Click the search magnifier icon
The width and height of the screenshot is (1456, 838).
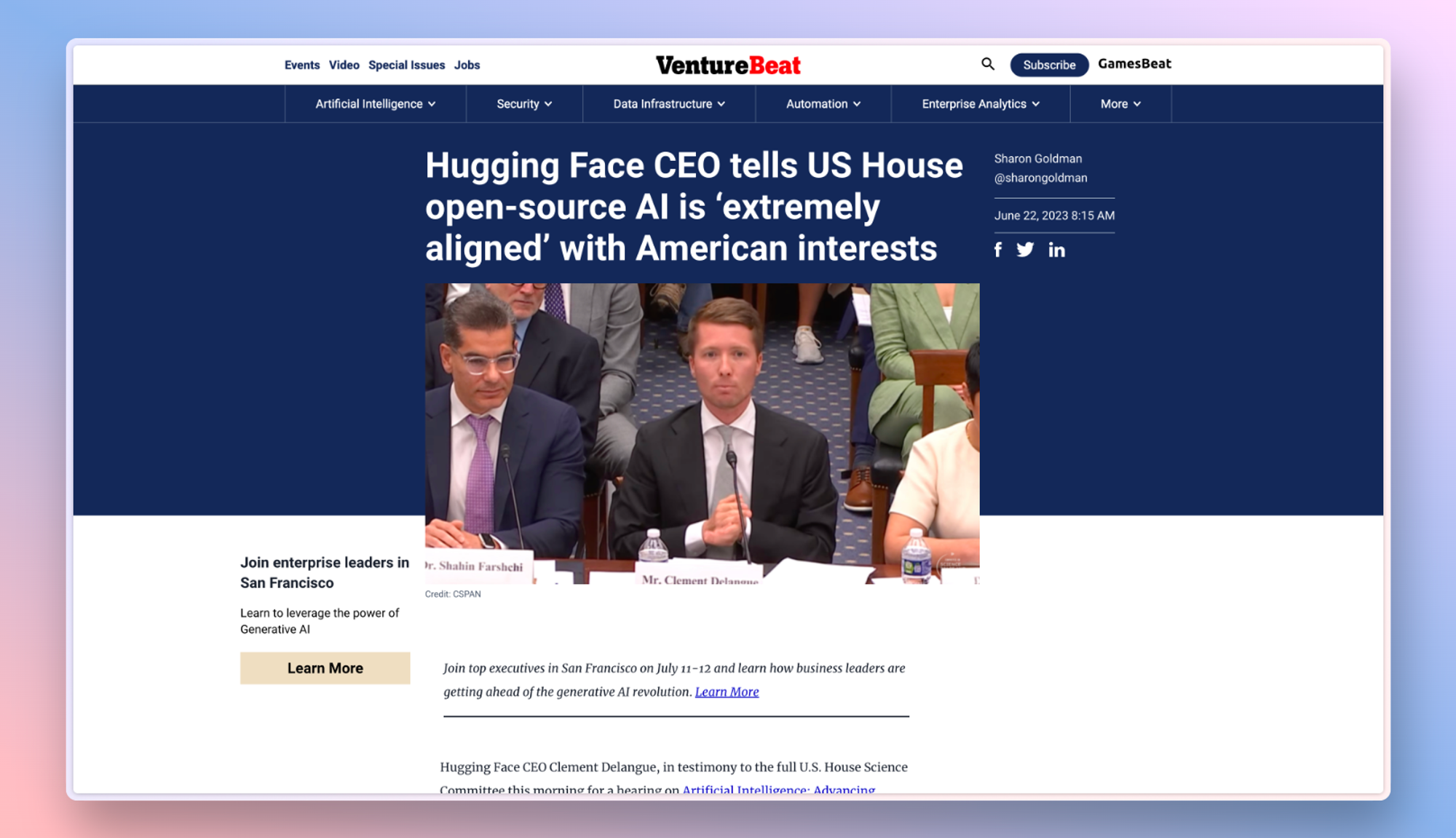point(987,64)
